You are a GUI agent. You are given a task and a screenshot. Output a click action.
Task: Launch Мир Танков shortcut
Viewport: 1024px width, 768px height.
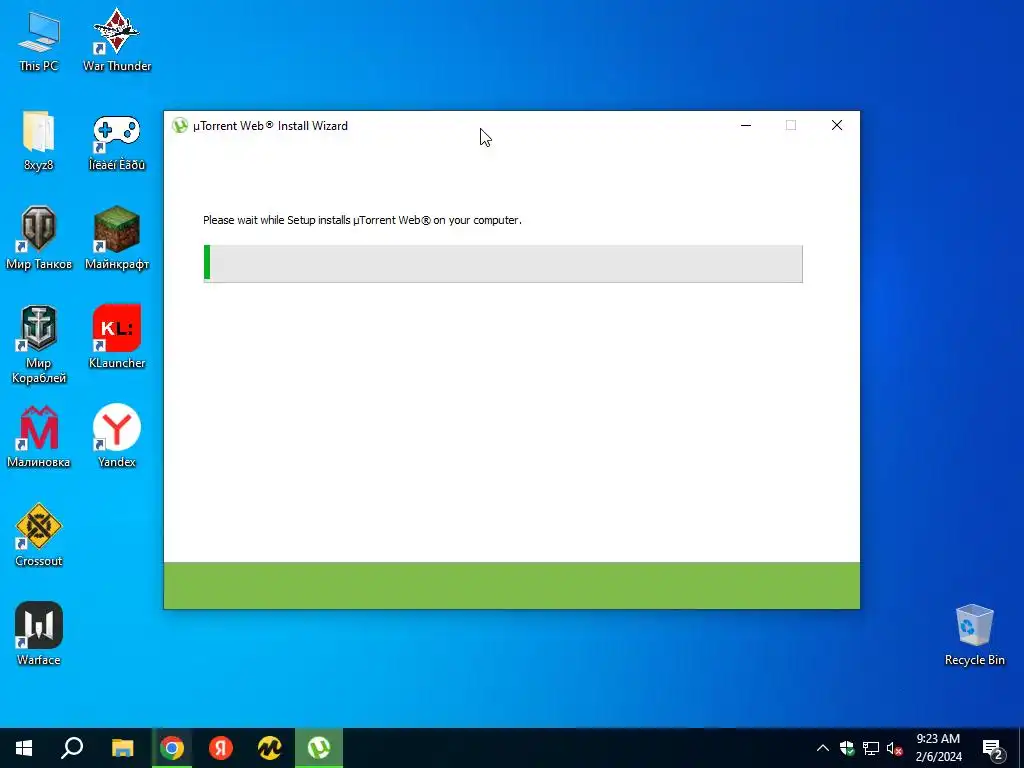pyautogui.click(x=39, y=238)
